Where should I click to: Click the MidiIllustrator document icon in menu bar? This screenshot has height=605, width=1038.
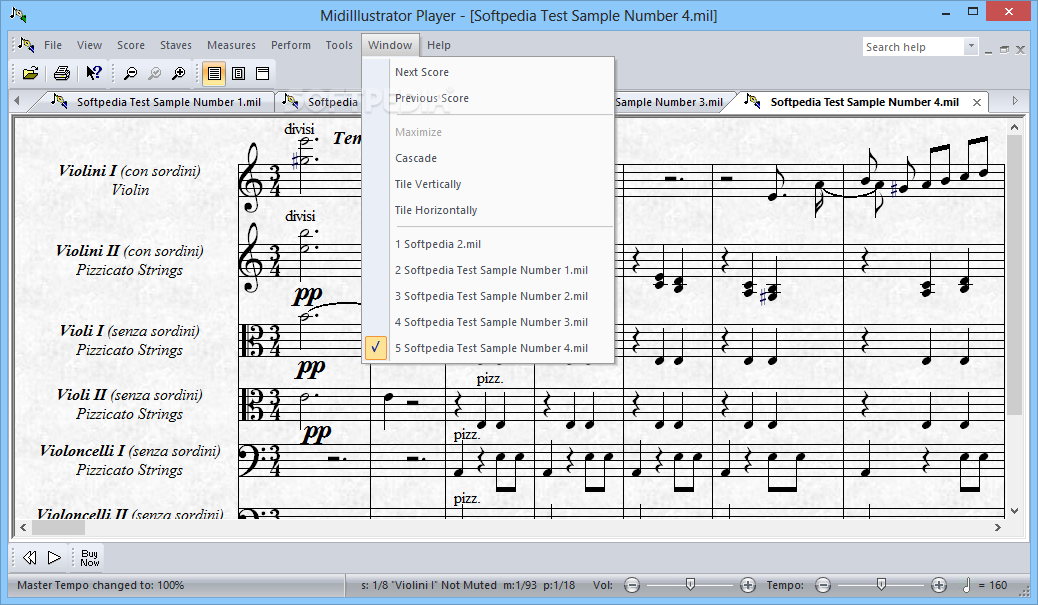coord(26,45)
